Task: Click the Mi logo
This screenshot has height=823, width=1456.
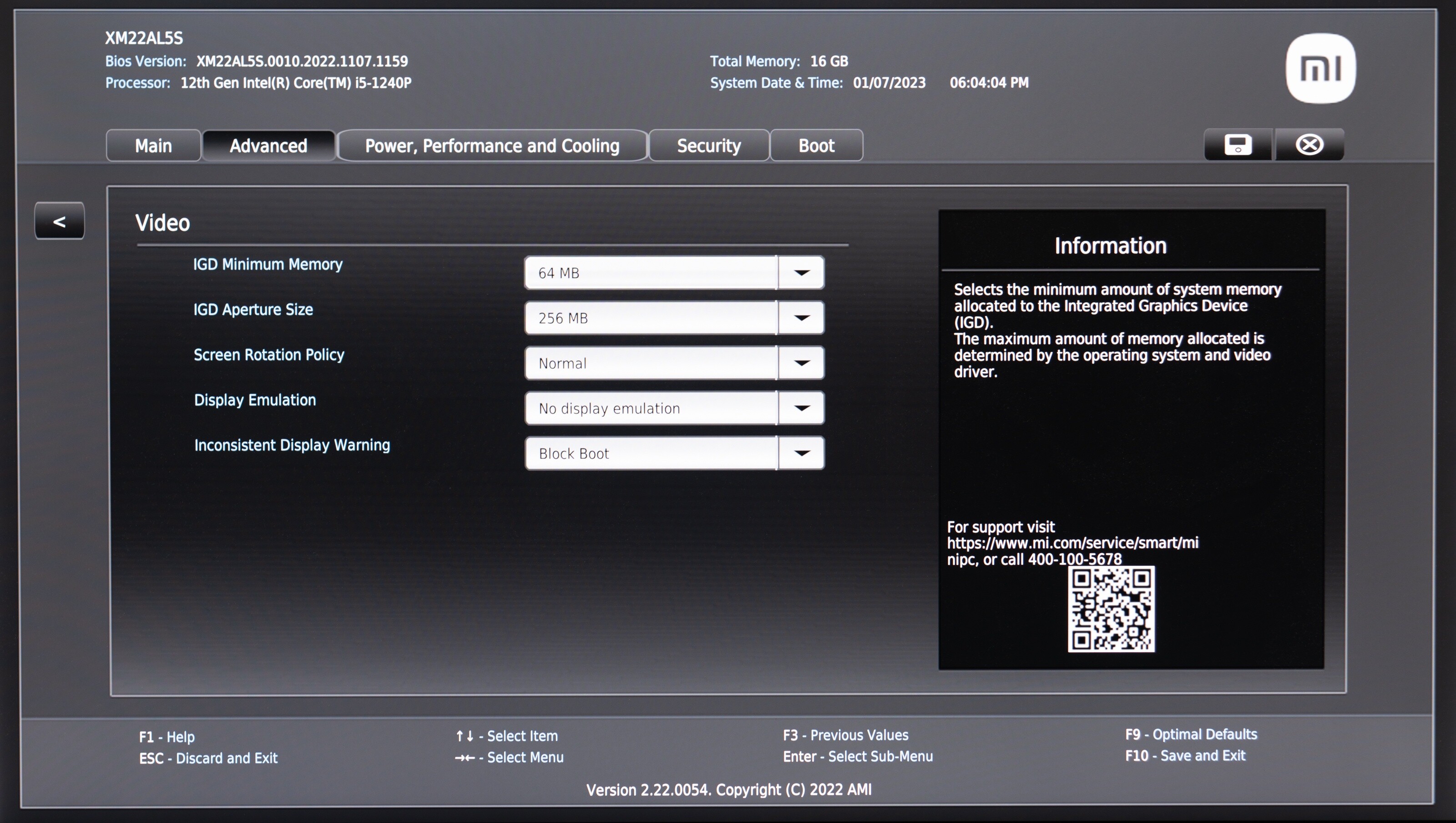Action: pyautogui.click(x=1320, y=69)
